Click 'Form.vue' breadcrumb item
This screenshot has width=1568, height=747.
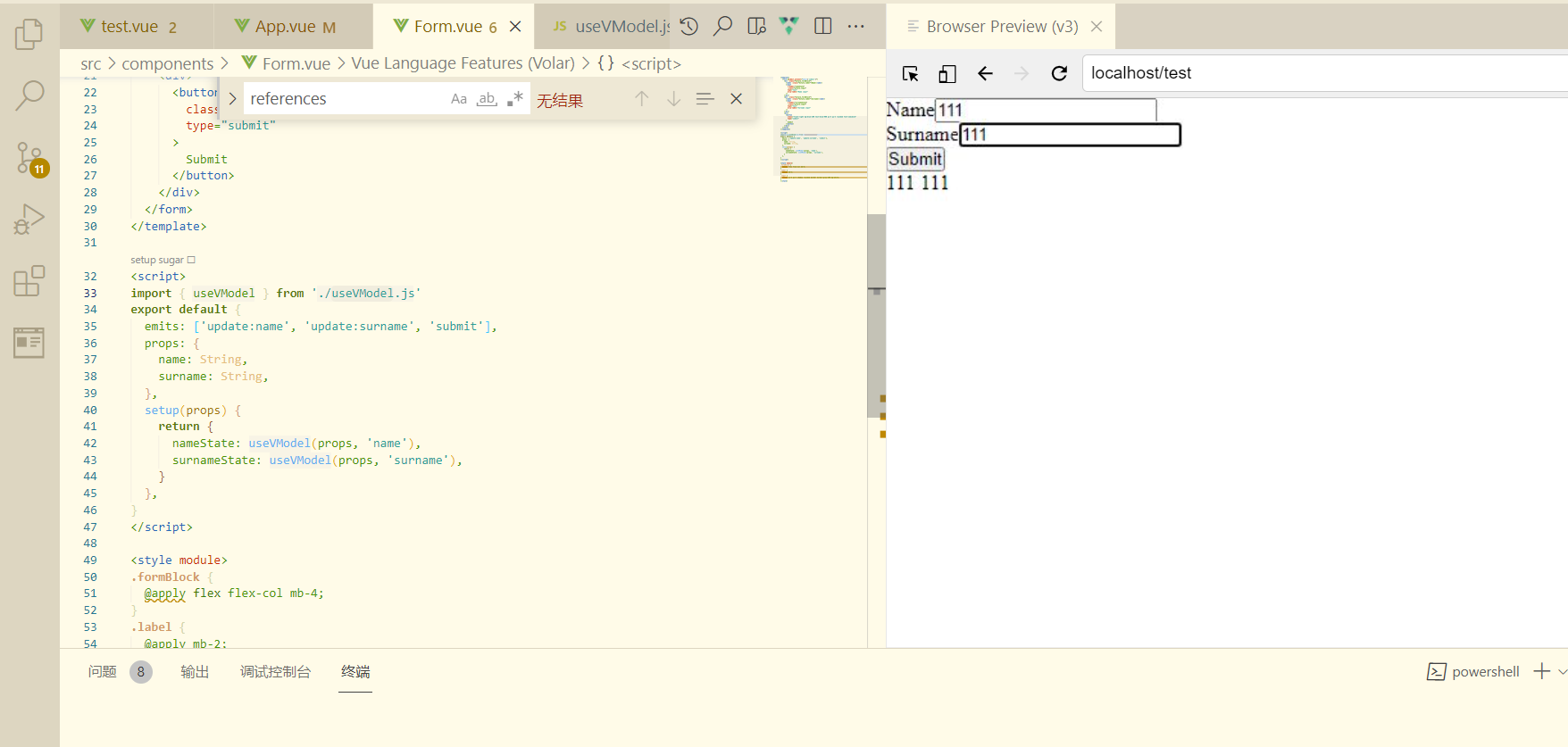click(286, 63)
